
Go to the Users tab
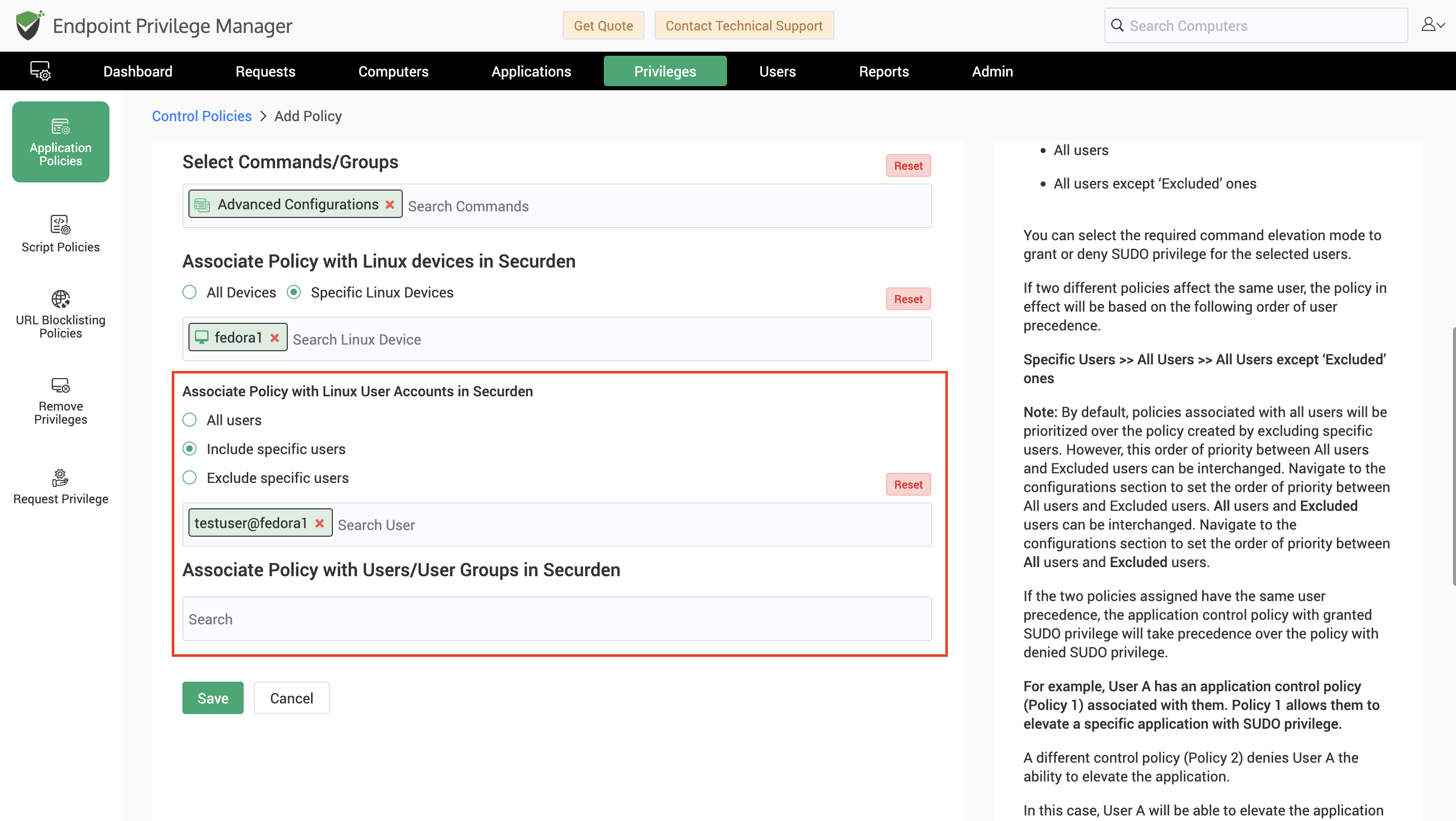pos(778,71)
